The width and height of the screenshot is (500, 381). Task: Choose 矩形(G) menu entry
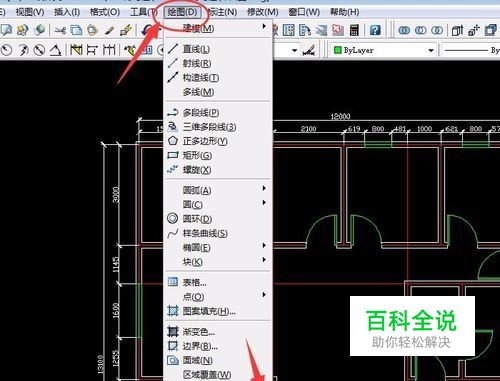[218, 156]
